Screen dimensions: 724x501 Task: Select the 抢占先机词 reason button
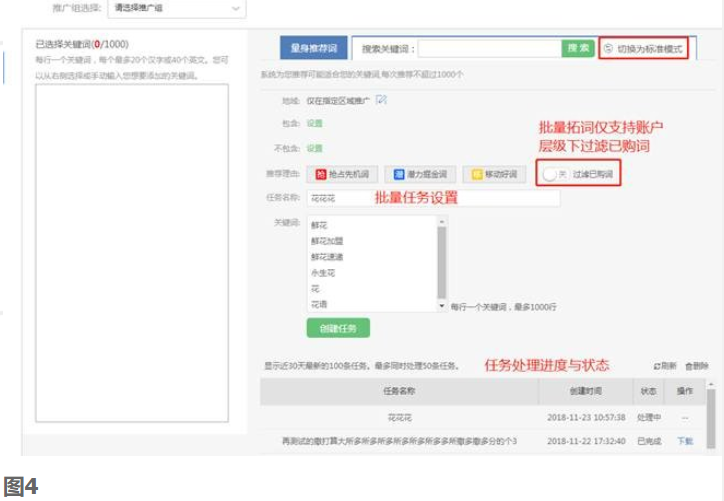[x=342, y=174]
